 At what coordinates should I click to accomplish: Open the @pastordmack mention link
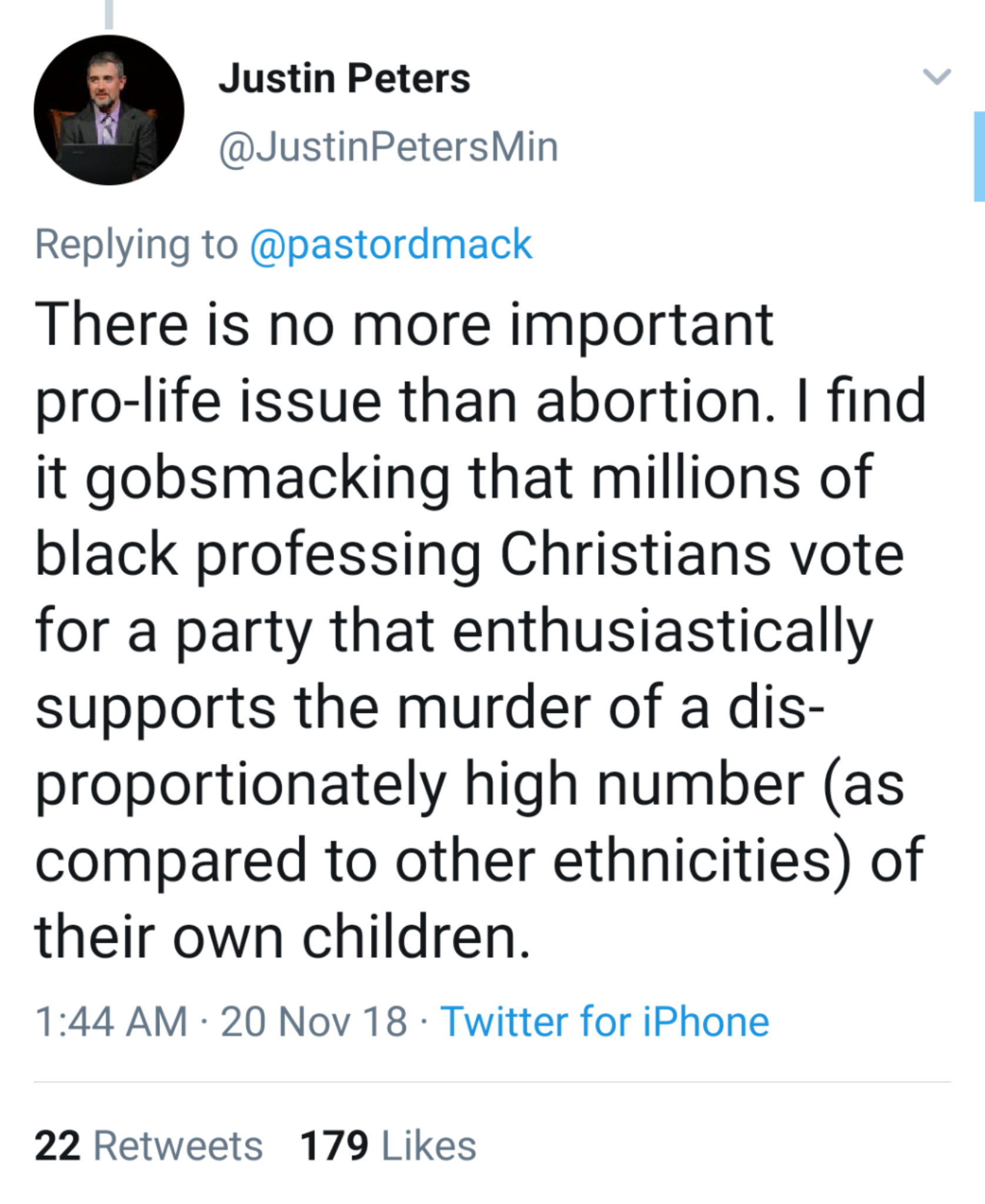pos(391,244)
